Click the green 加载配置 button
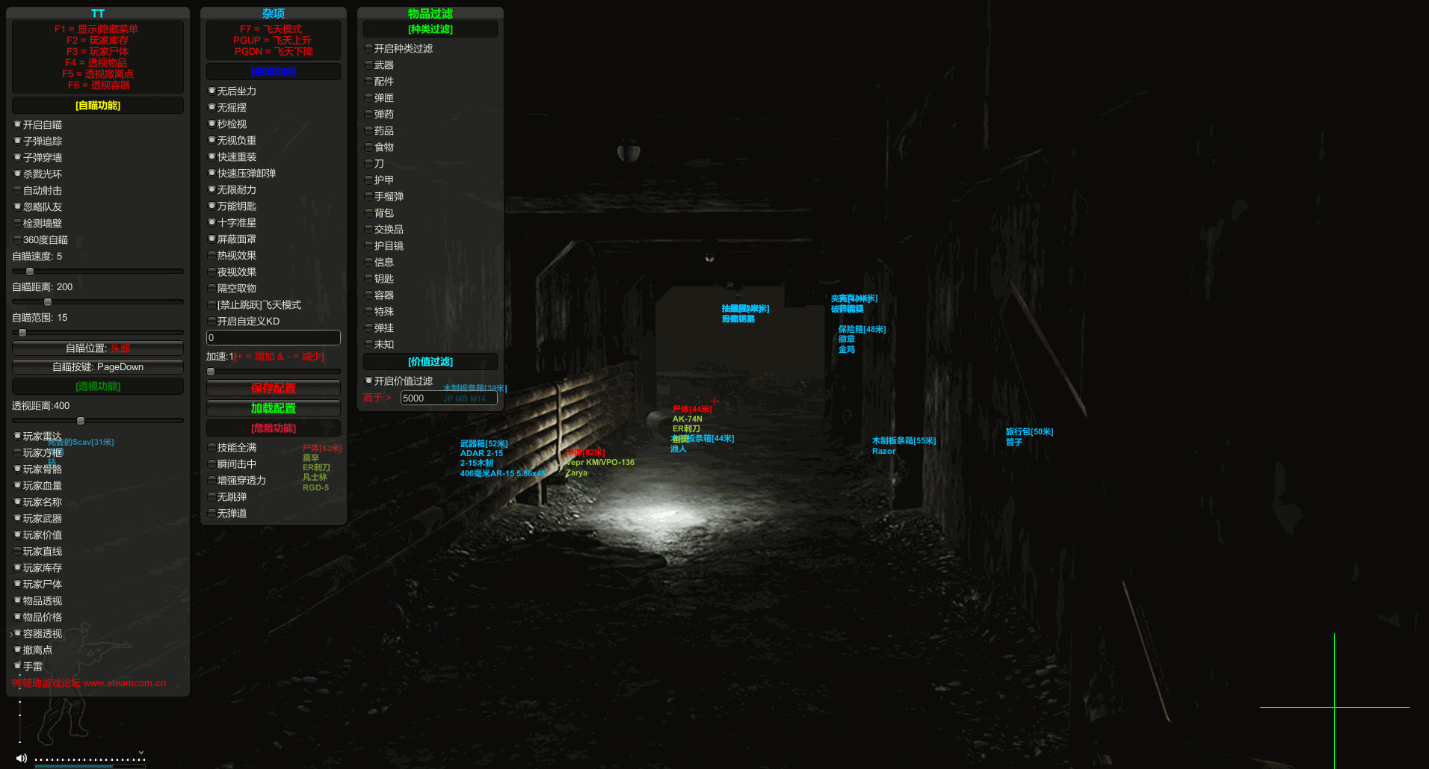 (273, 408)
